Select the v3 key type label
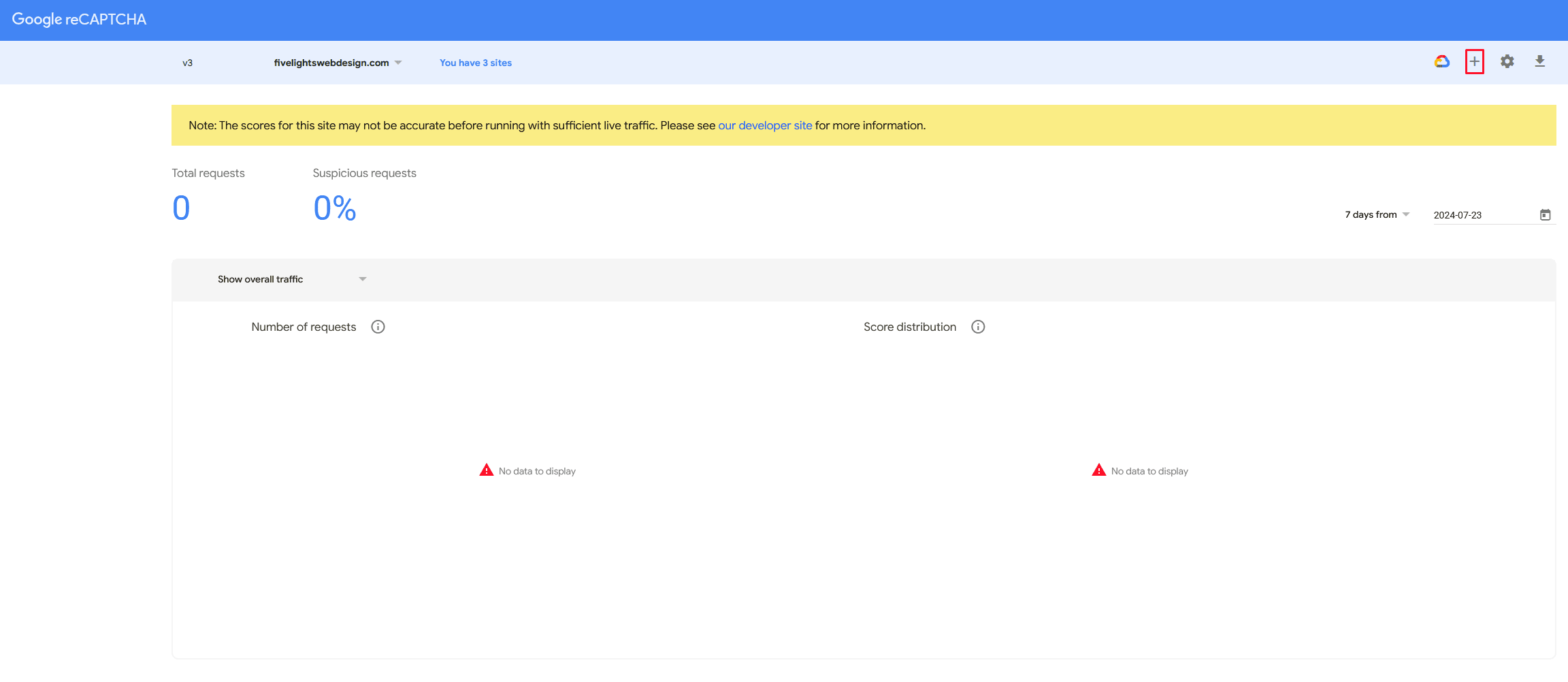1568x682 pixels. tap(187, 63)
